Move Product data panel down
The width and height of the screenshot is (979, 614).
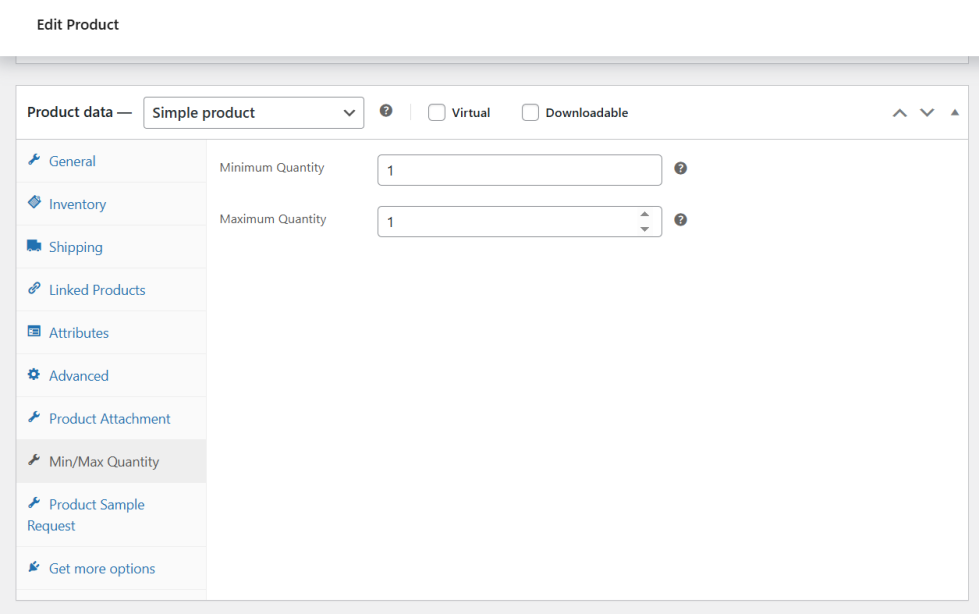pos(927,113)
